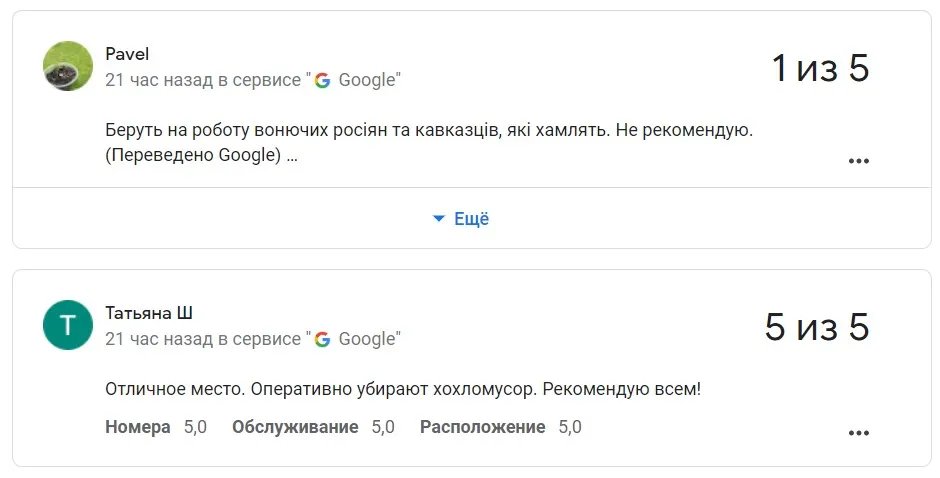Select the Обслуживание 5,0 rating label
The width and height of the screenshot is (940, 478).
point(313,427)
